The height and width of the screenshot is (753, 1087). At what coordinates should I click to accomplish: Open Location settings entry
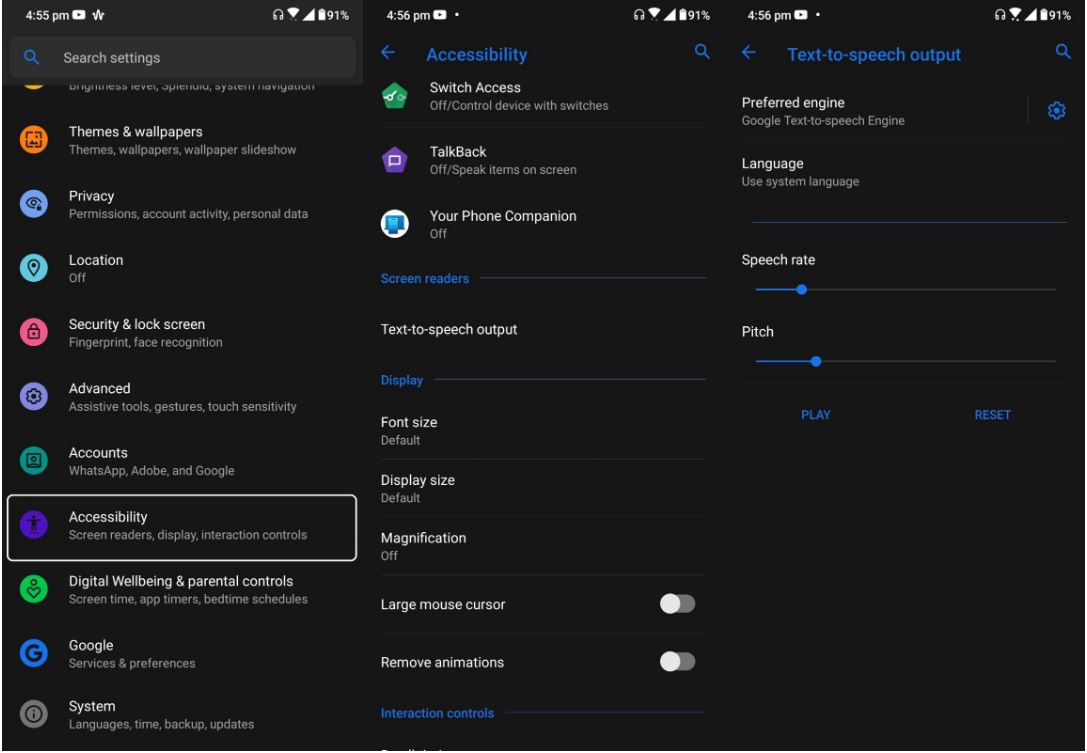(182, 268)
